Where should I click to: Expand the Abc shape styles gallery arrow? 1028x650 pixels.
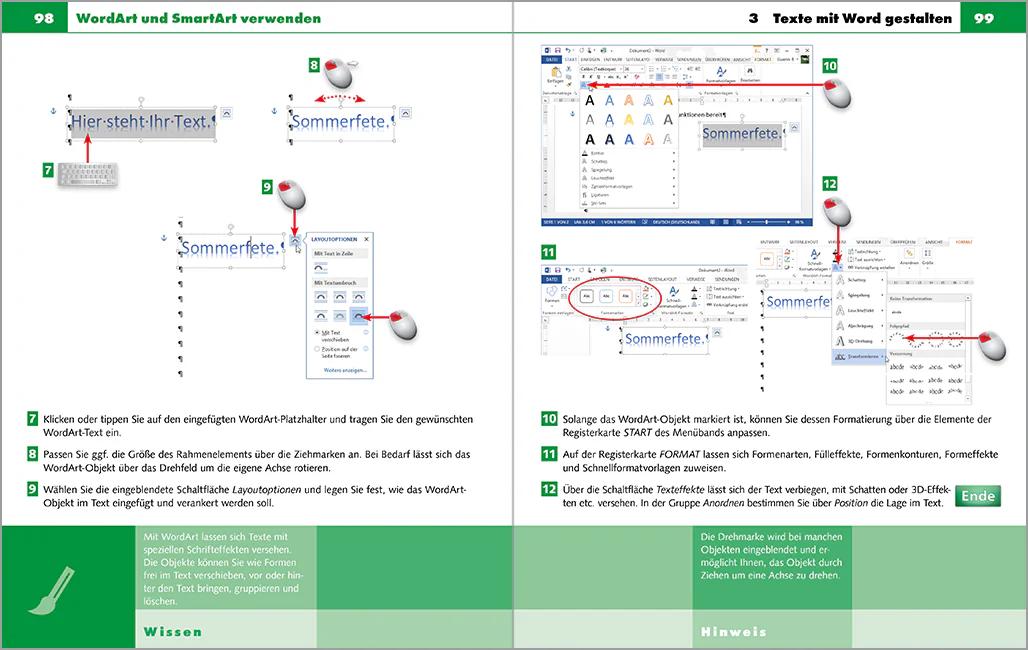coord(639,304)
